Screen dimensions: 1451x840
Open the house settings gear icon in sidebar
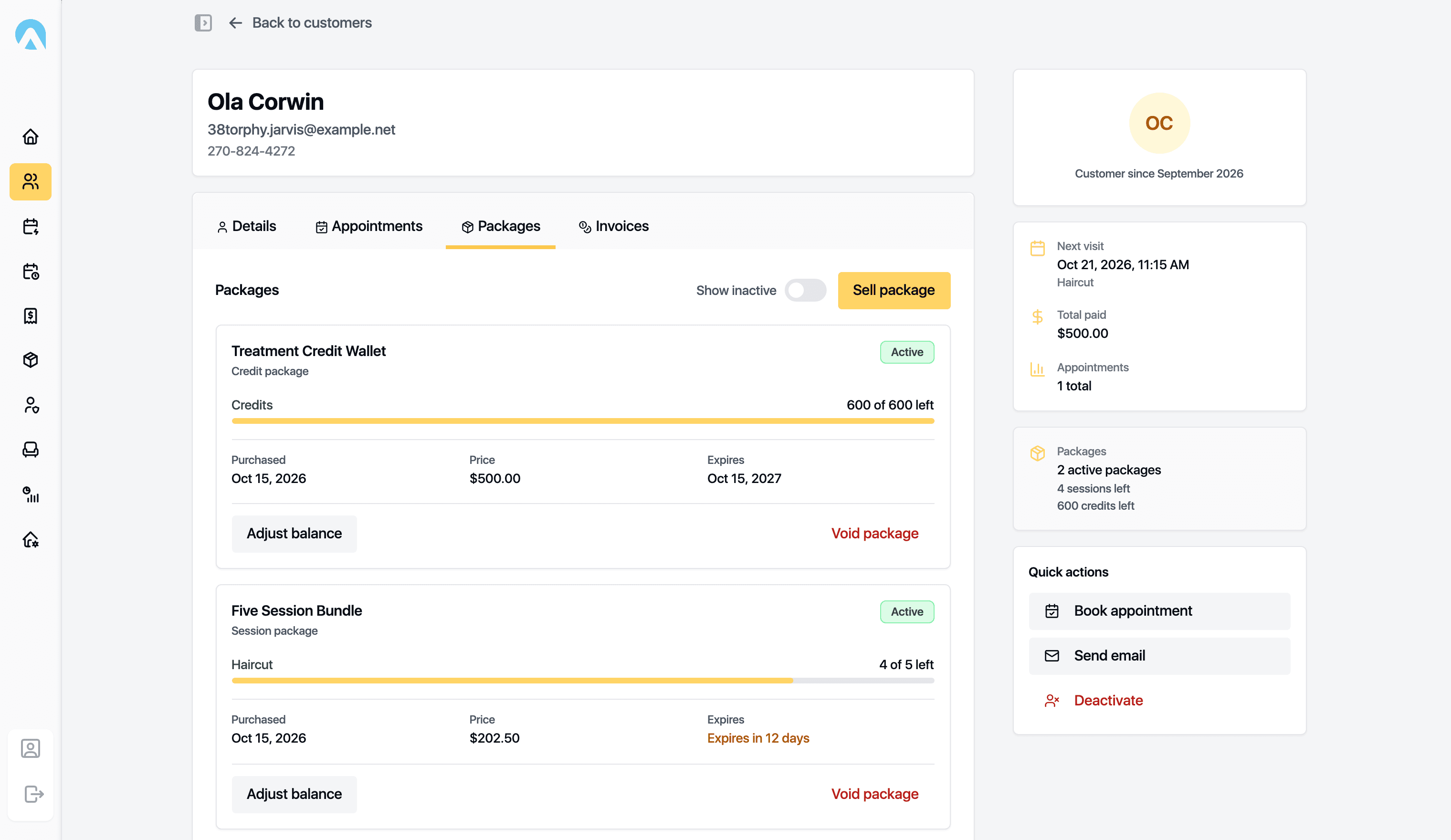[x=31, y=539]
